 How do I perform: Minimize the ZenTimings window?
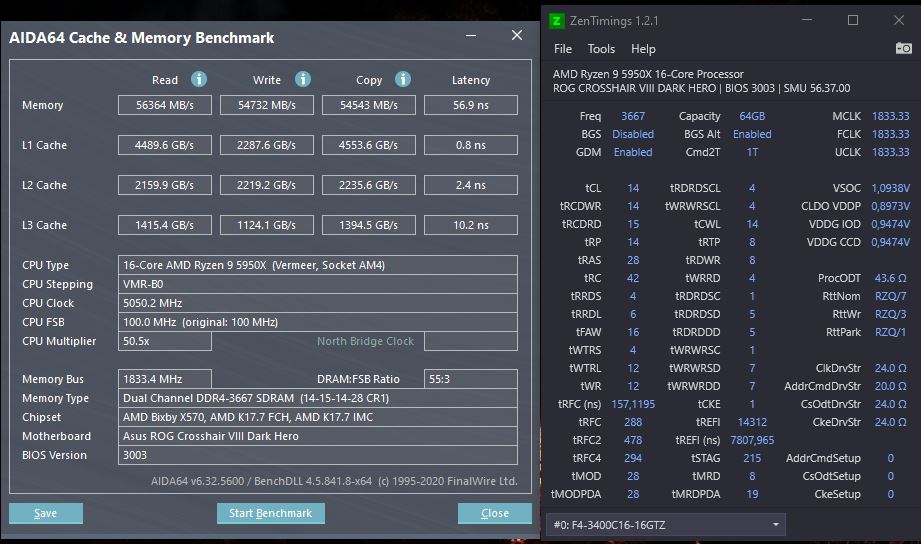(x=807, y=20)
